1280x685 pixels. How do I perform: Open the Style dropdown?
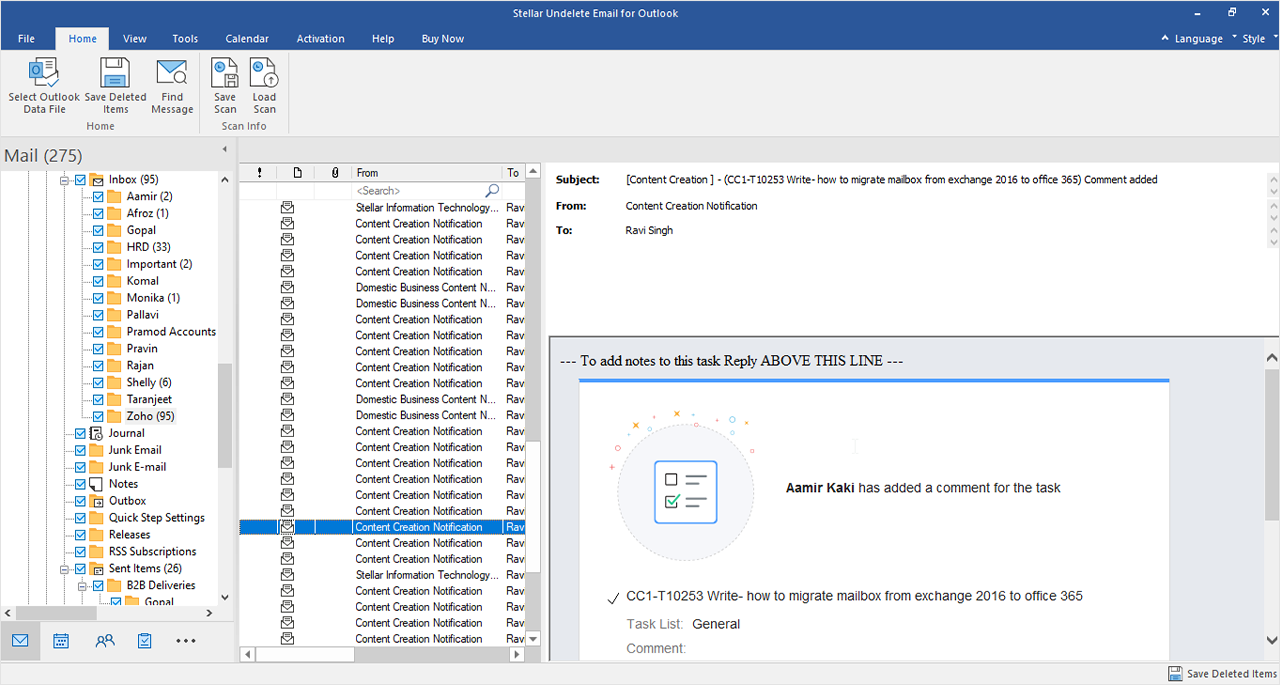1258,39
